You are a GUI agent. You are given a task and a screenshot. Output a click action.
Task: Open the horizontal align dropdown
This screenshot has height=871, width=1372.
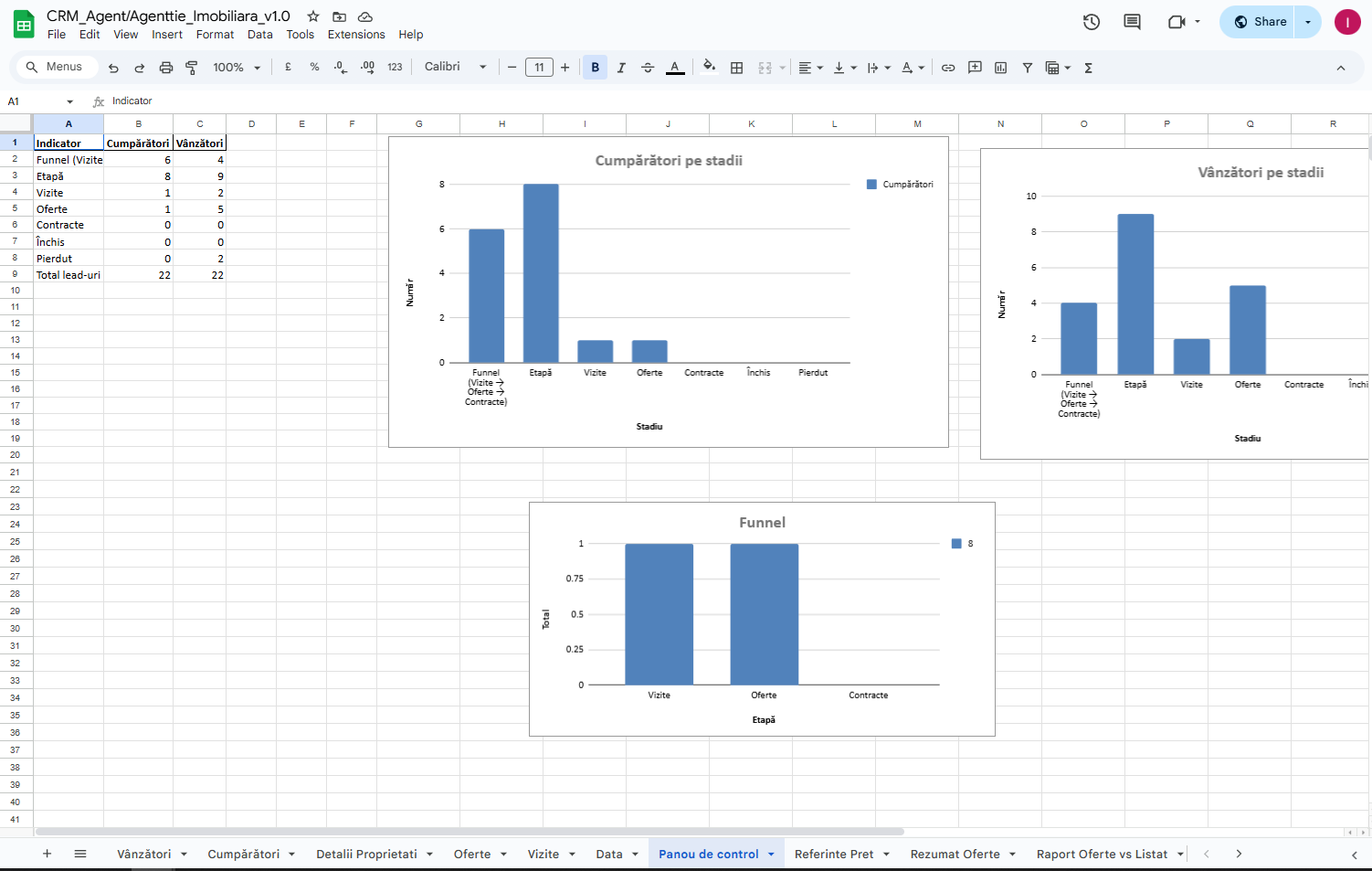click(x=809, y=67)
